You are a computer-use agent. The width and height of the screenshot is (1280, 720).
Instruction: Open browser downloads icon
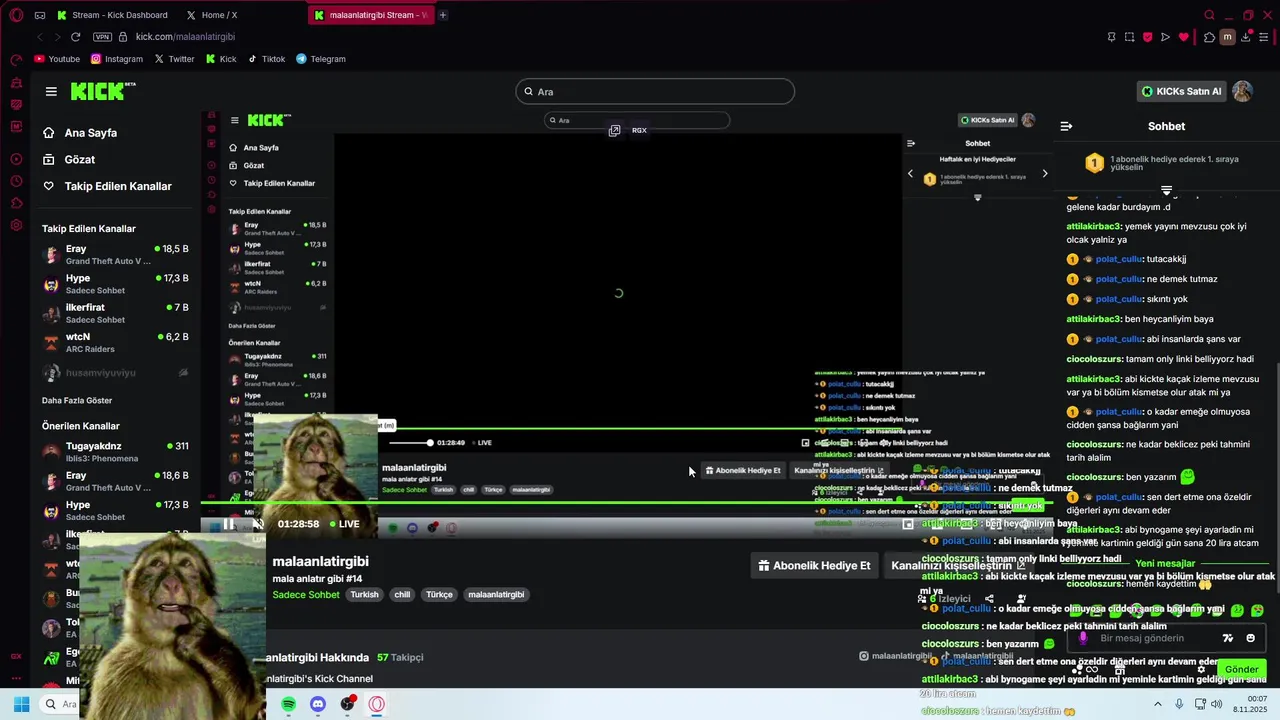(x=1247, y=37)
